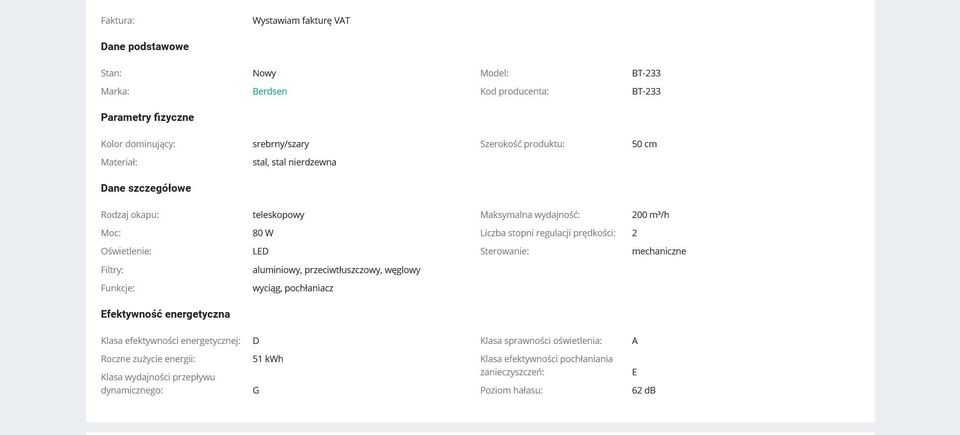Click the "62 dB" noise level value
Image resolution: width=960 pixels, height=435 pixels.
pos(644,390)
